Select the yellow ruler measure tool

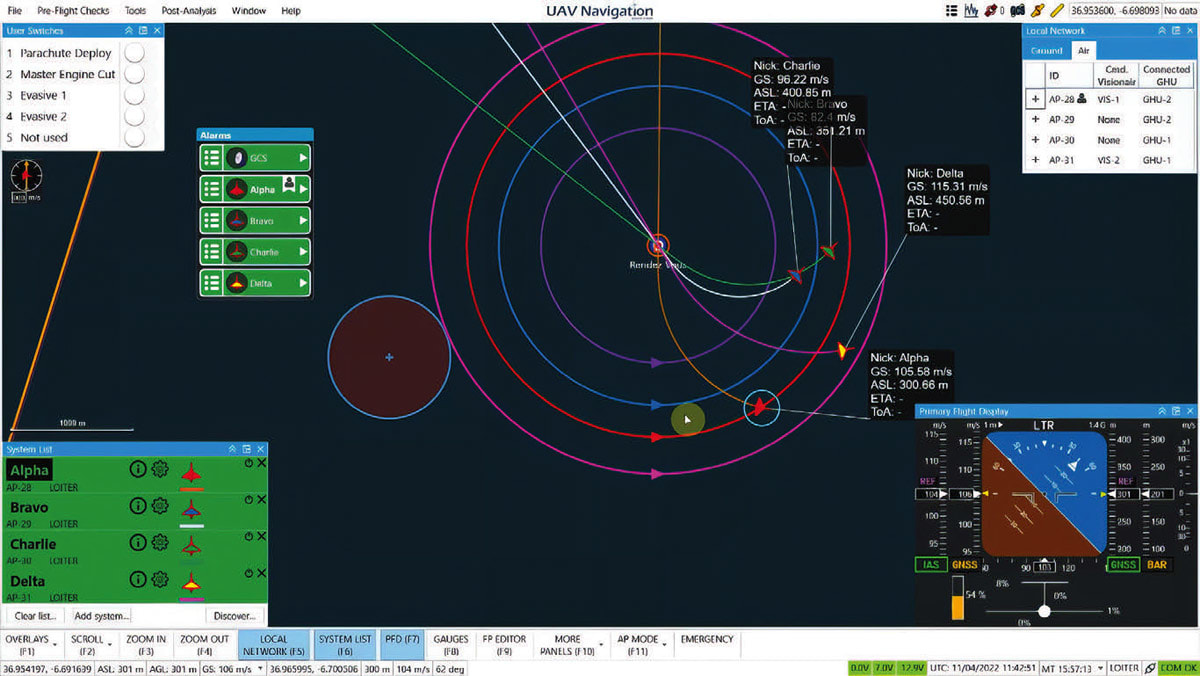(1057, 11)
